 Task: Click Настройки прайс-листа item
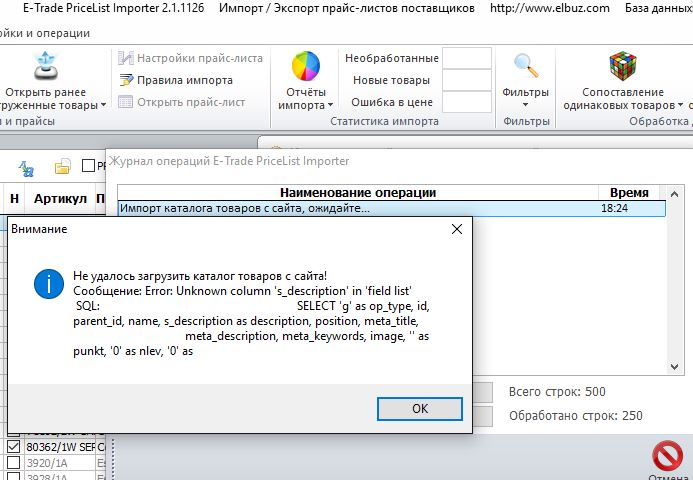point(200,58)
